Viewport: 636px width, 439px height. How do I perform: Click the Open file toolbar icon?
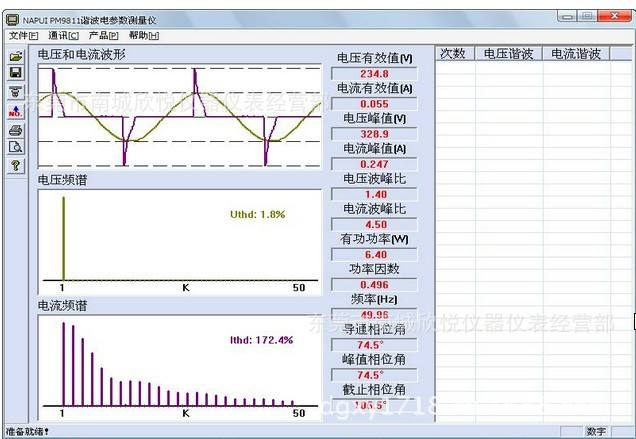(15, 56)
